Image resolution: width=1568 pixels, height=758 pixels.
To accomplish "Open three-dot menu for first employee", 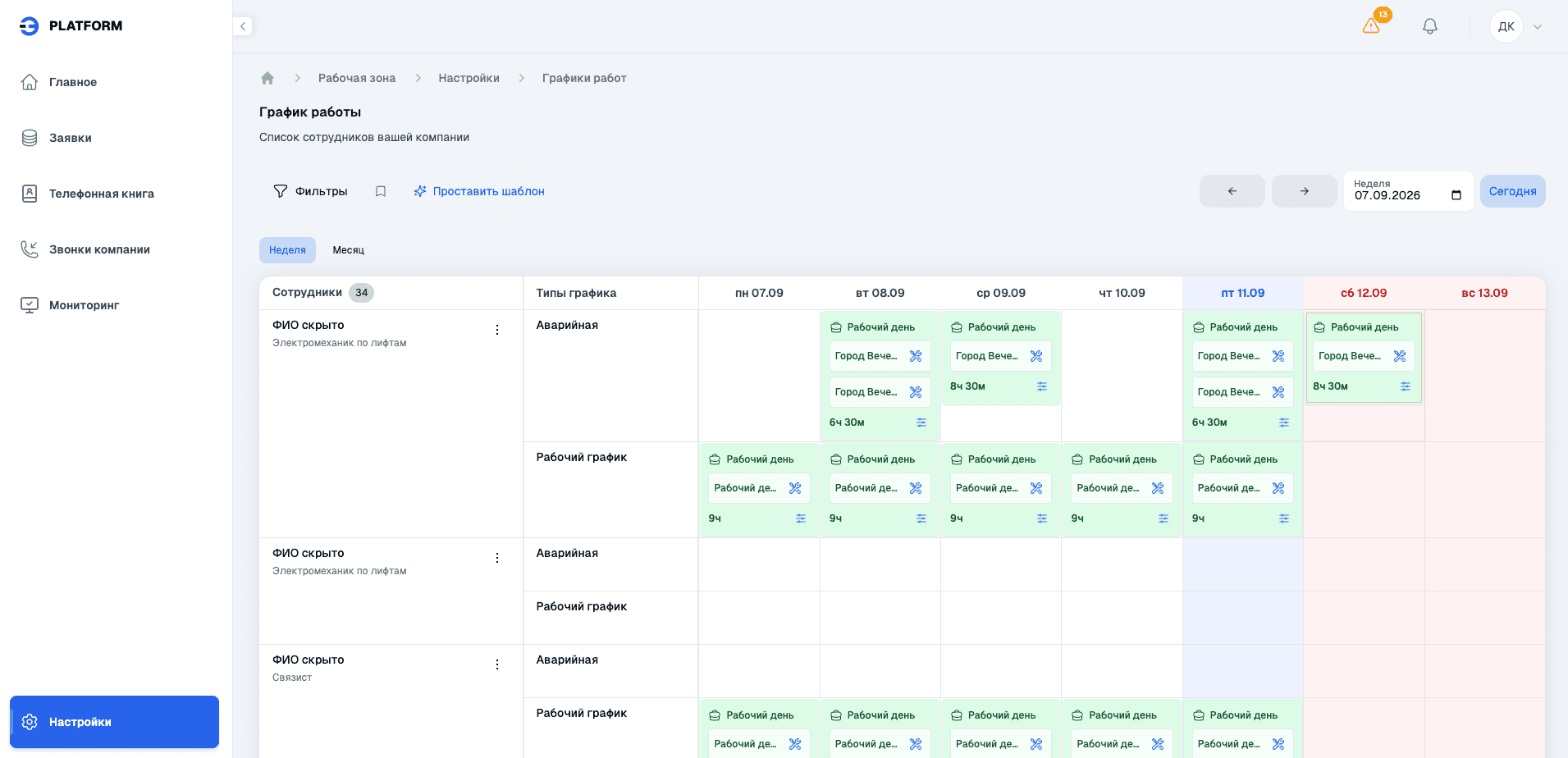I will 496,330.
